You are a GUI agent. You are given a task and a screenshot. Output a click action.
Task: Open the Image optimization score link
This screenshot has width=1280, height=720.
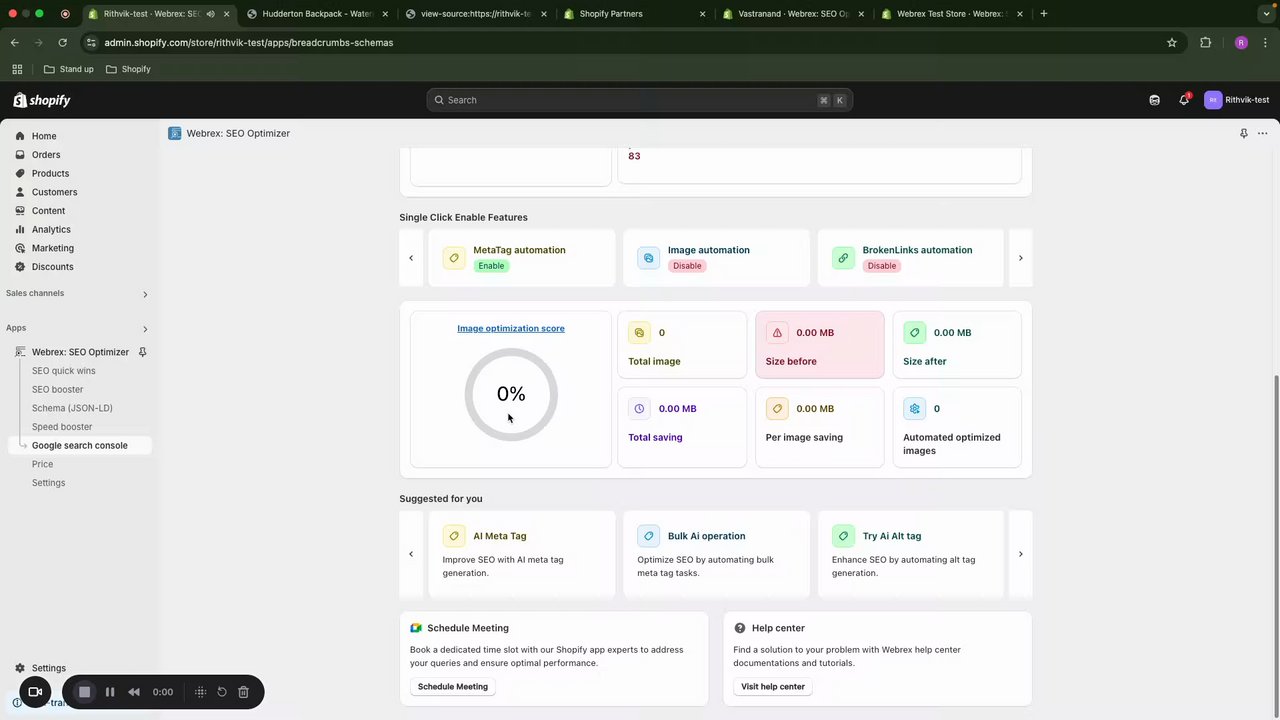(511, 328)
